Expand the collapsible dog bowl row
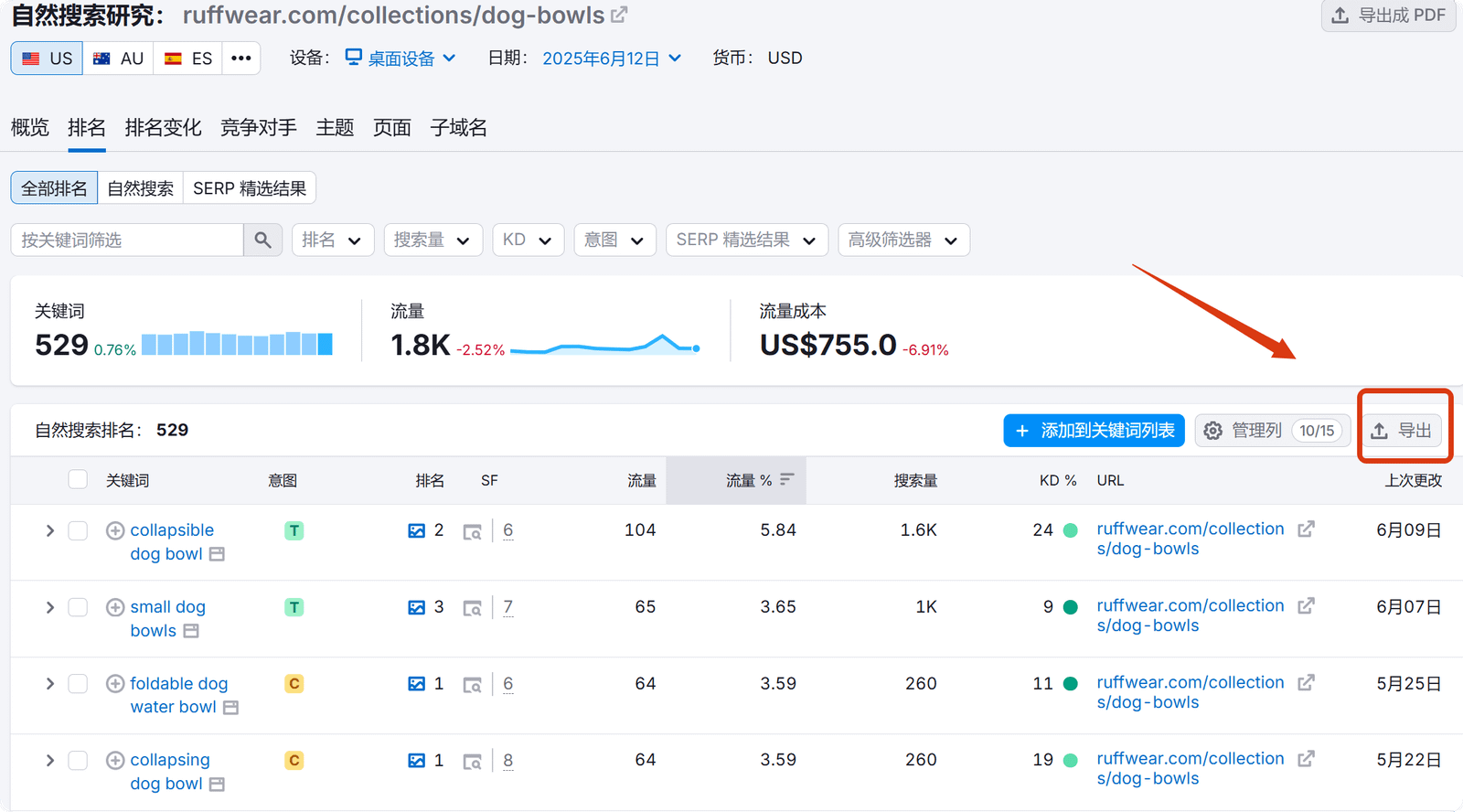The height and width of the screenshot is (812, 1463). [x=50, y=530]
